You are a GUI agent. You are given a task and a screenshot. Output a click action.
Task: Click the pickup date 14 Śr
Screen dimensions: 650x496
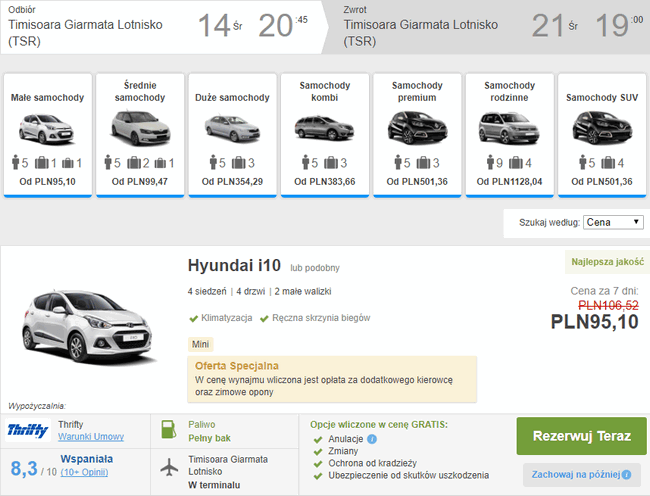coord(220,26)
